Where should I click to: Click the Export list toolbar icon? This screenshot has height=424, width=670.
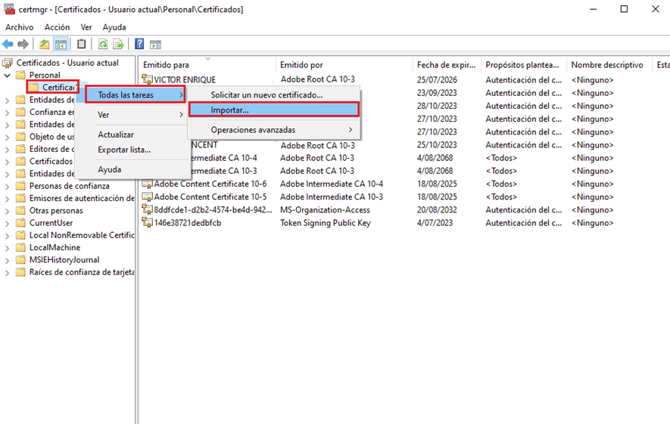(x=118, y=44)
